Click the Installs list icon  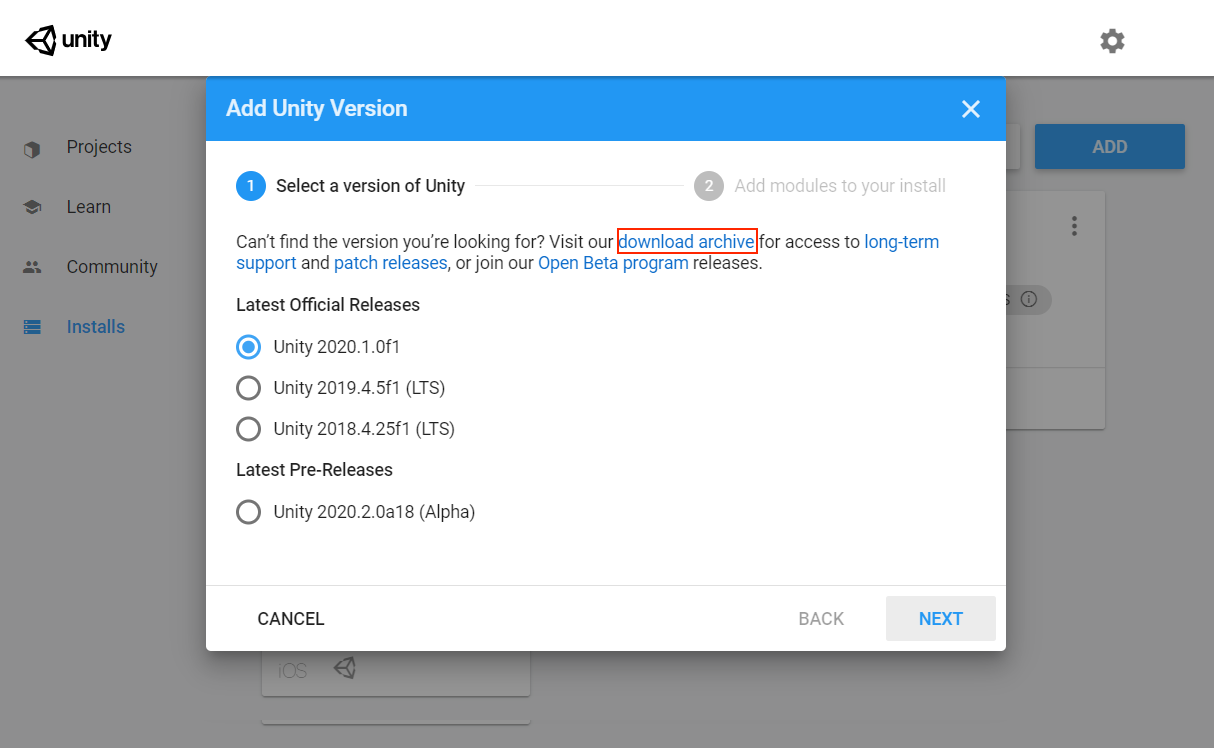[32, 327]
